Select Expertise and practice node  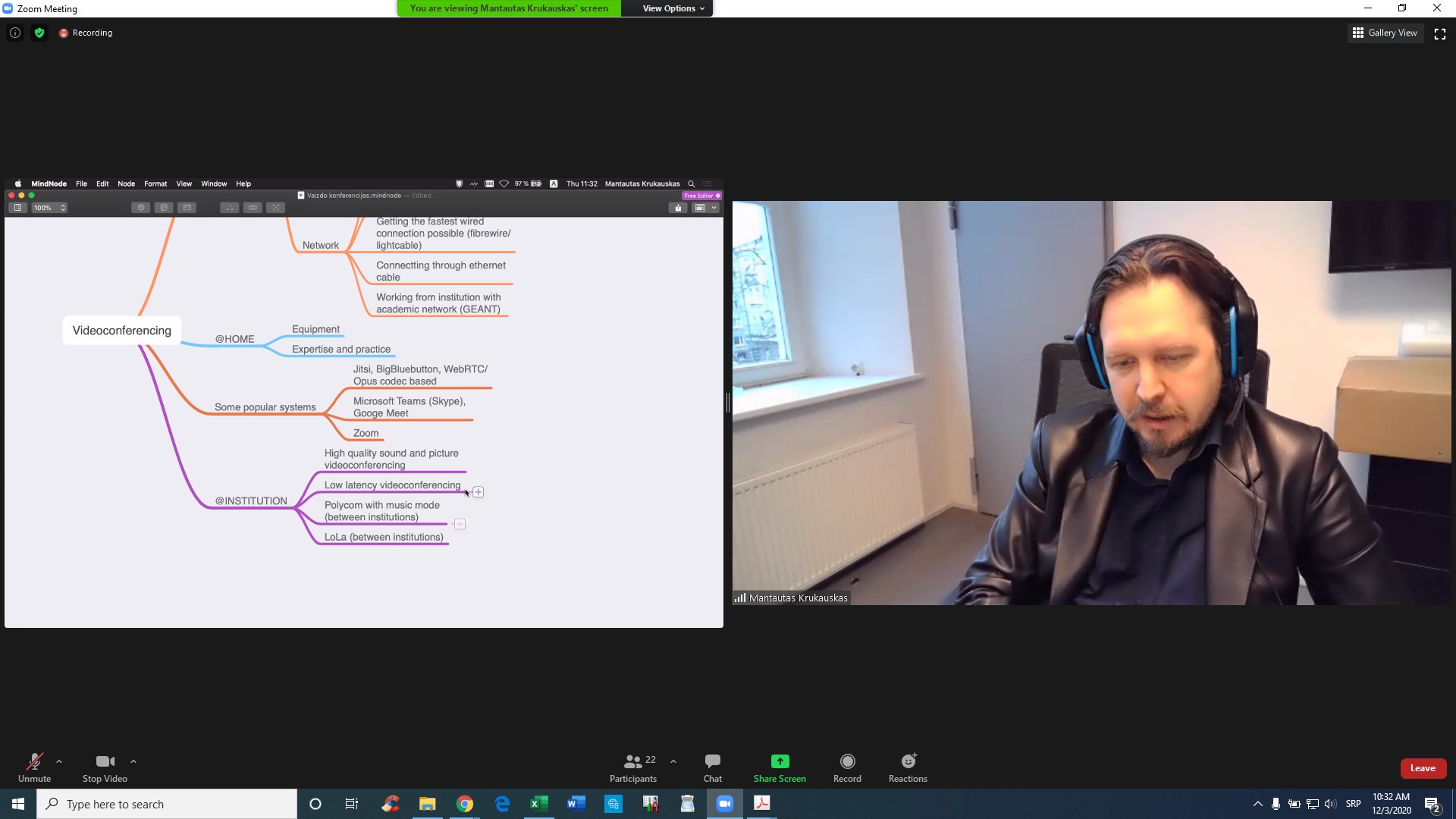(x=341, y=350)
